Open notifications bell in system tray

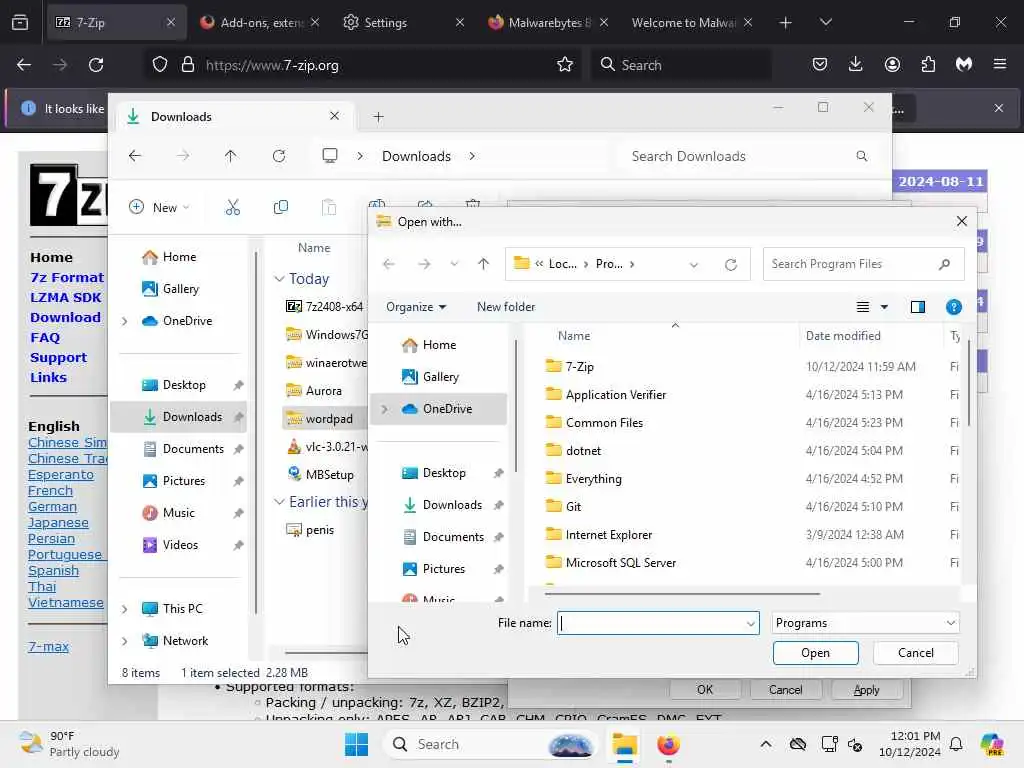(x=956, y=744)
